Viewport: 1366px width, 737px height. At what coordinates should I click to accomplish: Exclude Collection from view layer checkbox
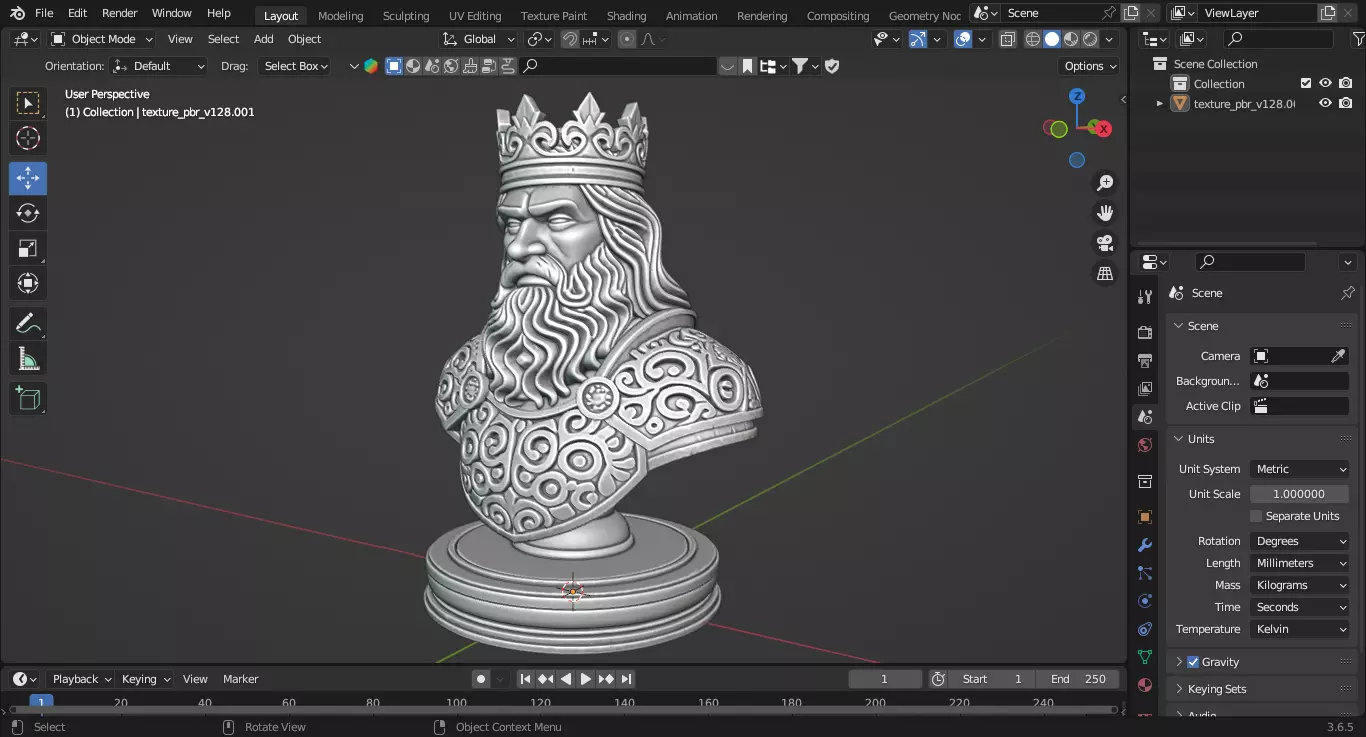(x=1305, y=84)
